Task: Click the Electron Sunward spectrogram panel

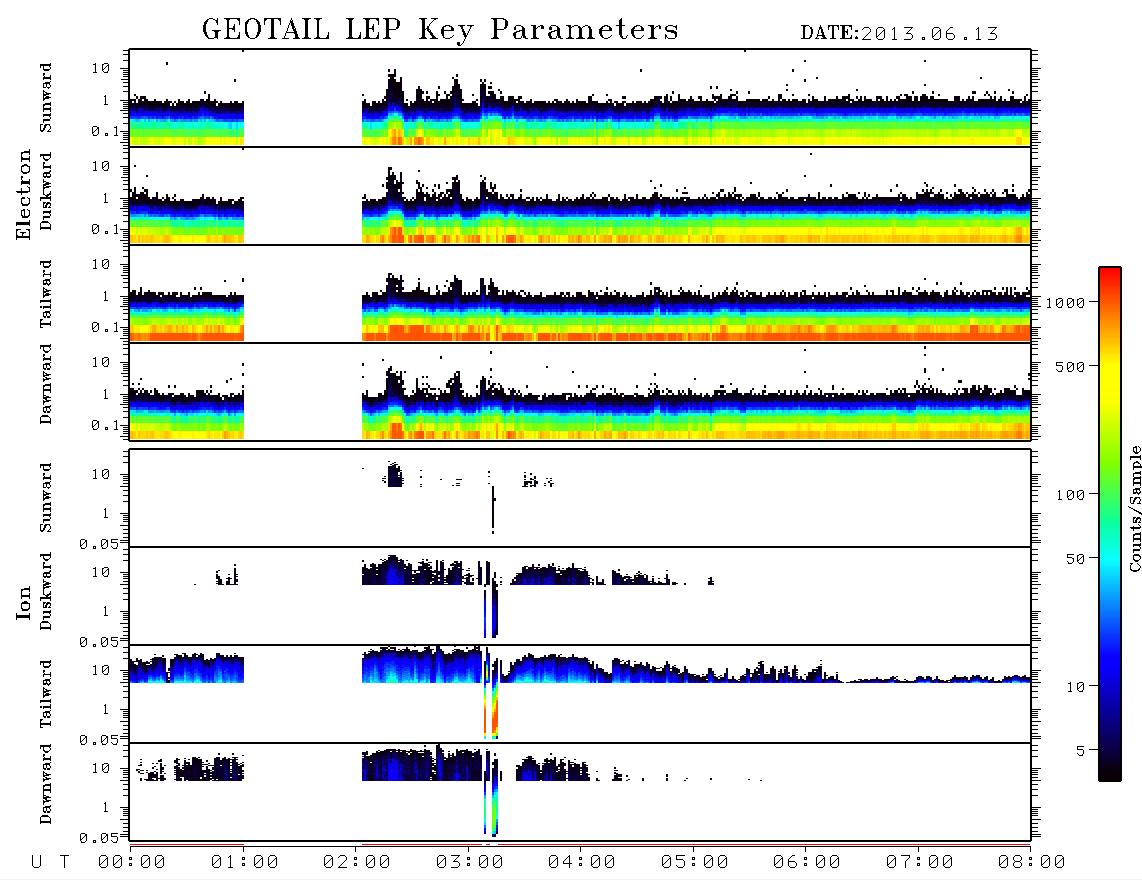Action: point(580,98)
